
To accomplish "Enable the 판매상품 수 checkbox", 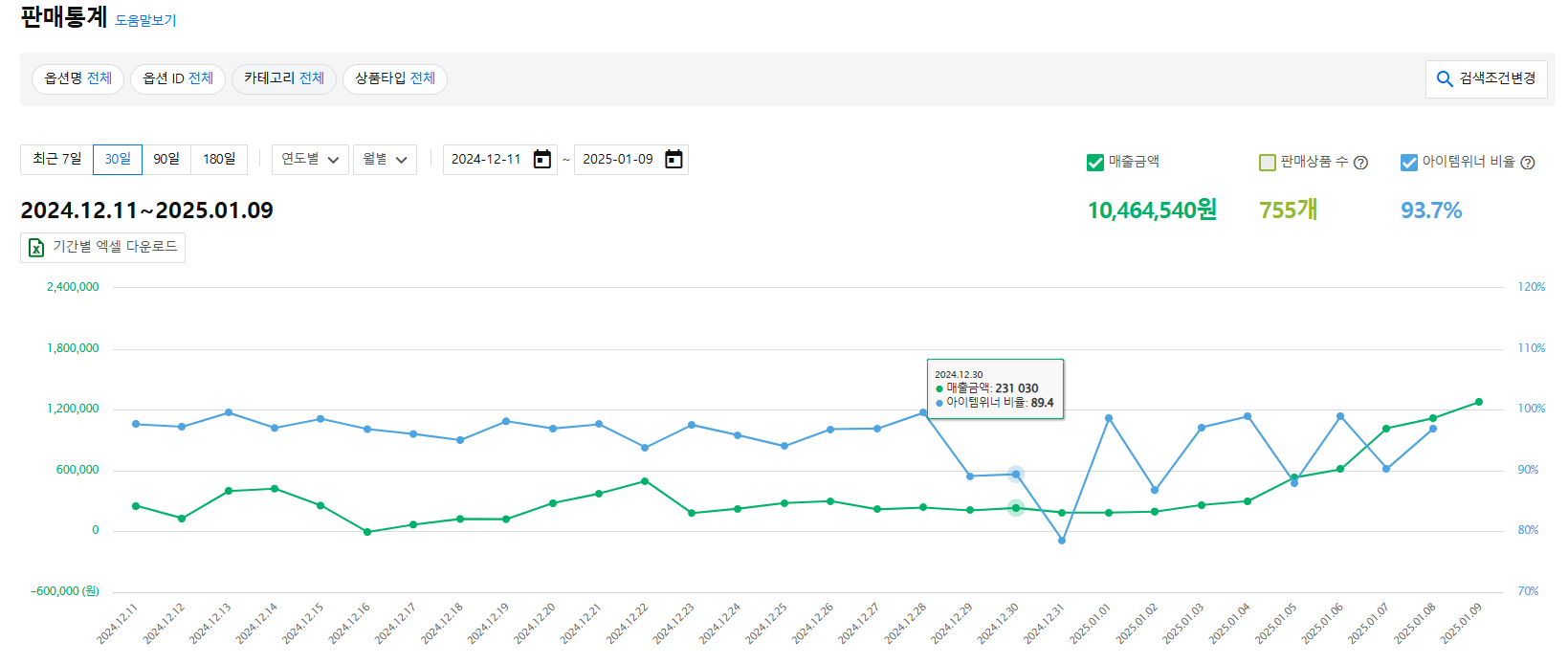I will coord(1268,163).
